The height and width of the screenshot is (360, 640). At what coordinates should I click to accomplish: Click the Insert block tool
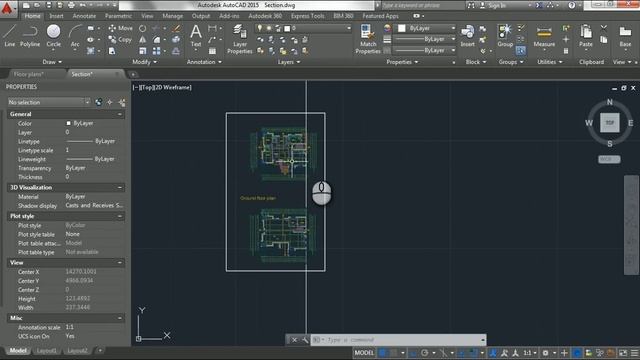pos(467,36)
